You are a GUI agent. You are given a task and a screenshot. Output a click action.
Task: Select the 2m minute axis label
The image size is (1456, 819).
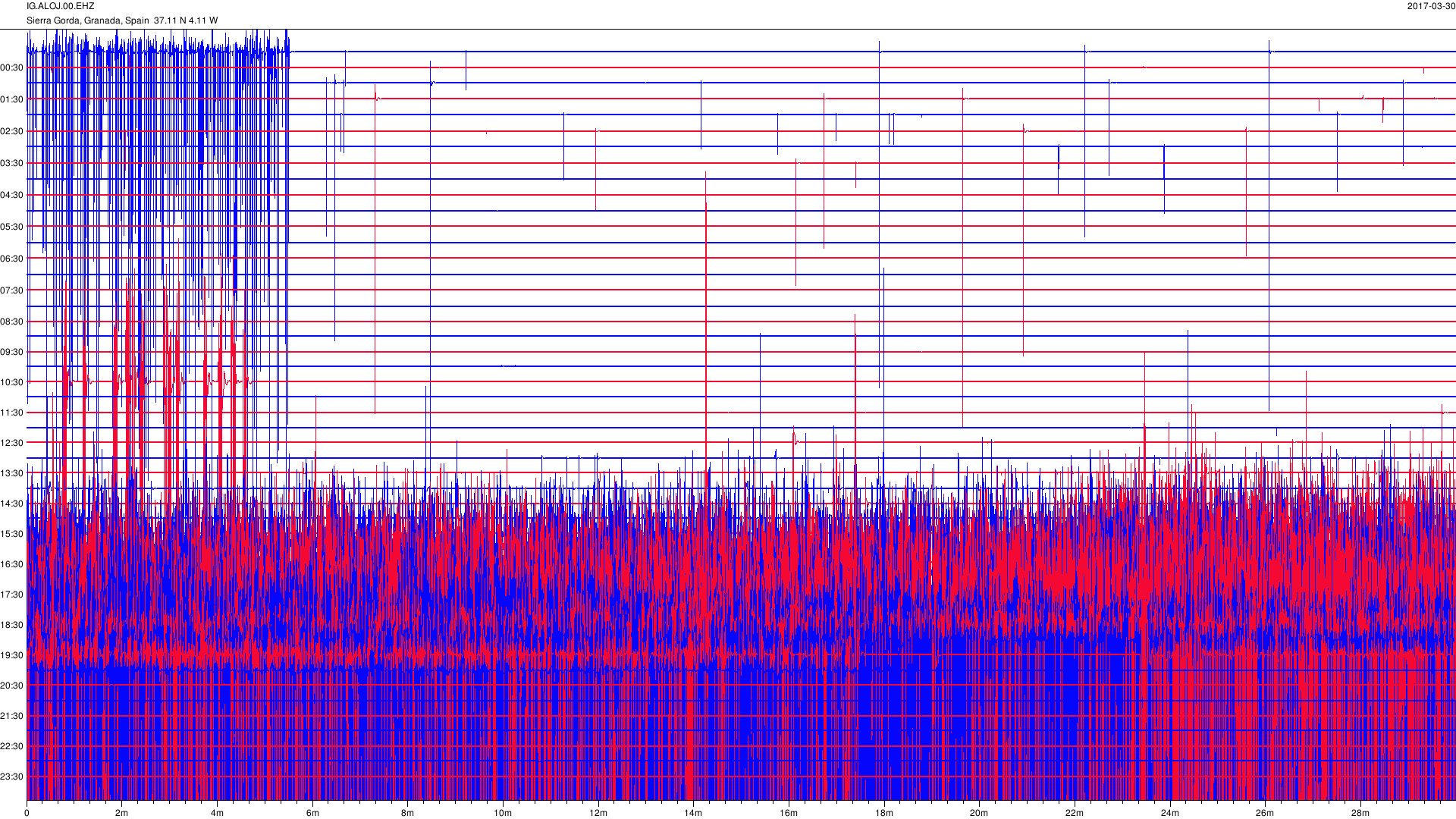pos(122,813)
